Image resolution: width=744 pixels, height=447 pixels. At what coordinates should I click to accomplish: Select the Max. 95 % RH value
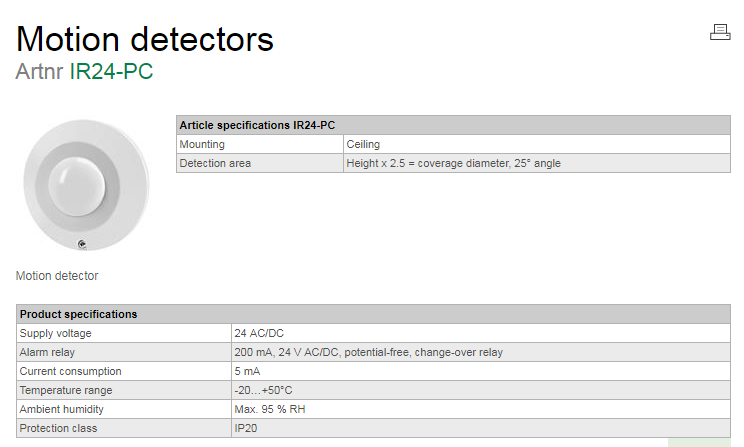pos(270,409)
